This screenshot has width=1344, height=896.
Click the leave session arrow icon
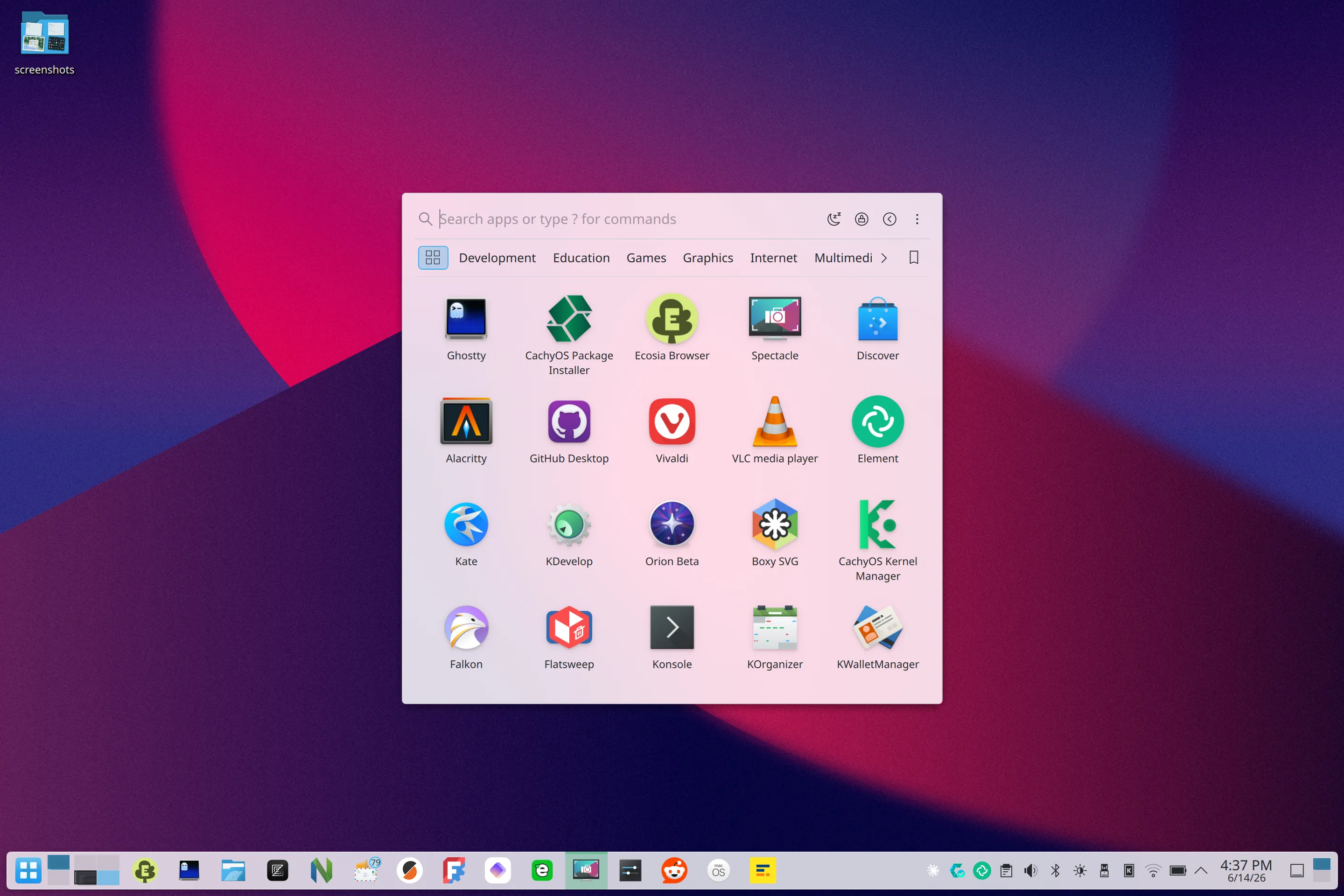coord(889,219)
